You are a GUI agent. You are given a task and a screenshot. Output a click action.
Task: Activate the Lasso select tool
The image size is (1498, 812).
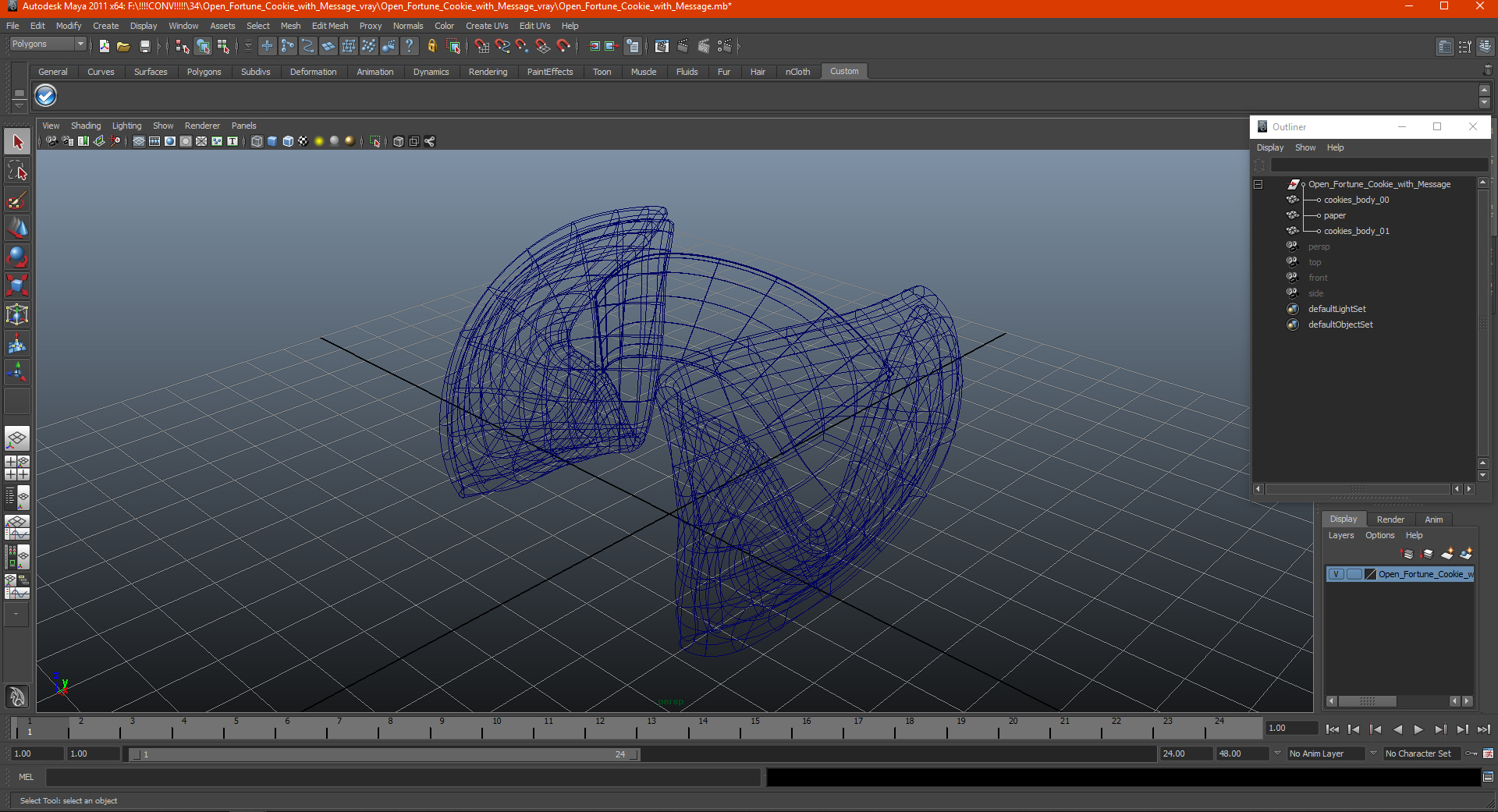pos(17,171)
